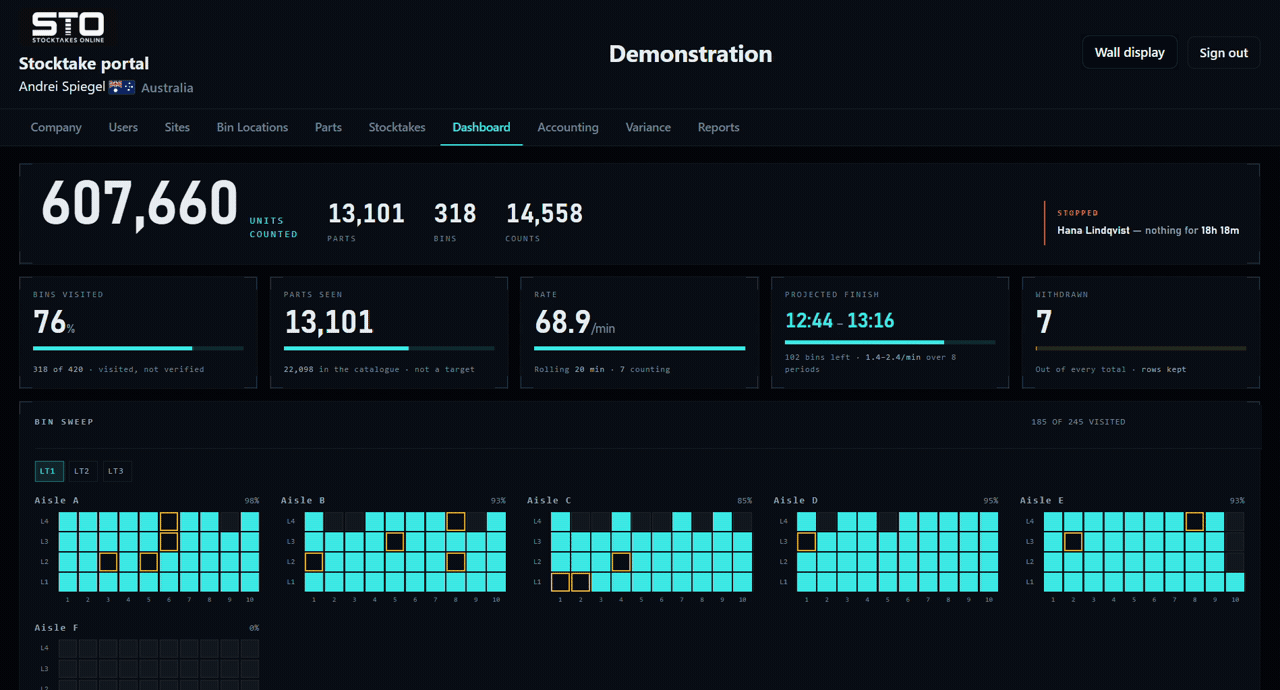The height and width of the screenshot is (690, 1280).
Task: Select outlined bin Aisle D L3 column 1
Action: click(806, 541)
